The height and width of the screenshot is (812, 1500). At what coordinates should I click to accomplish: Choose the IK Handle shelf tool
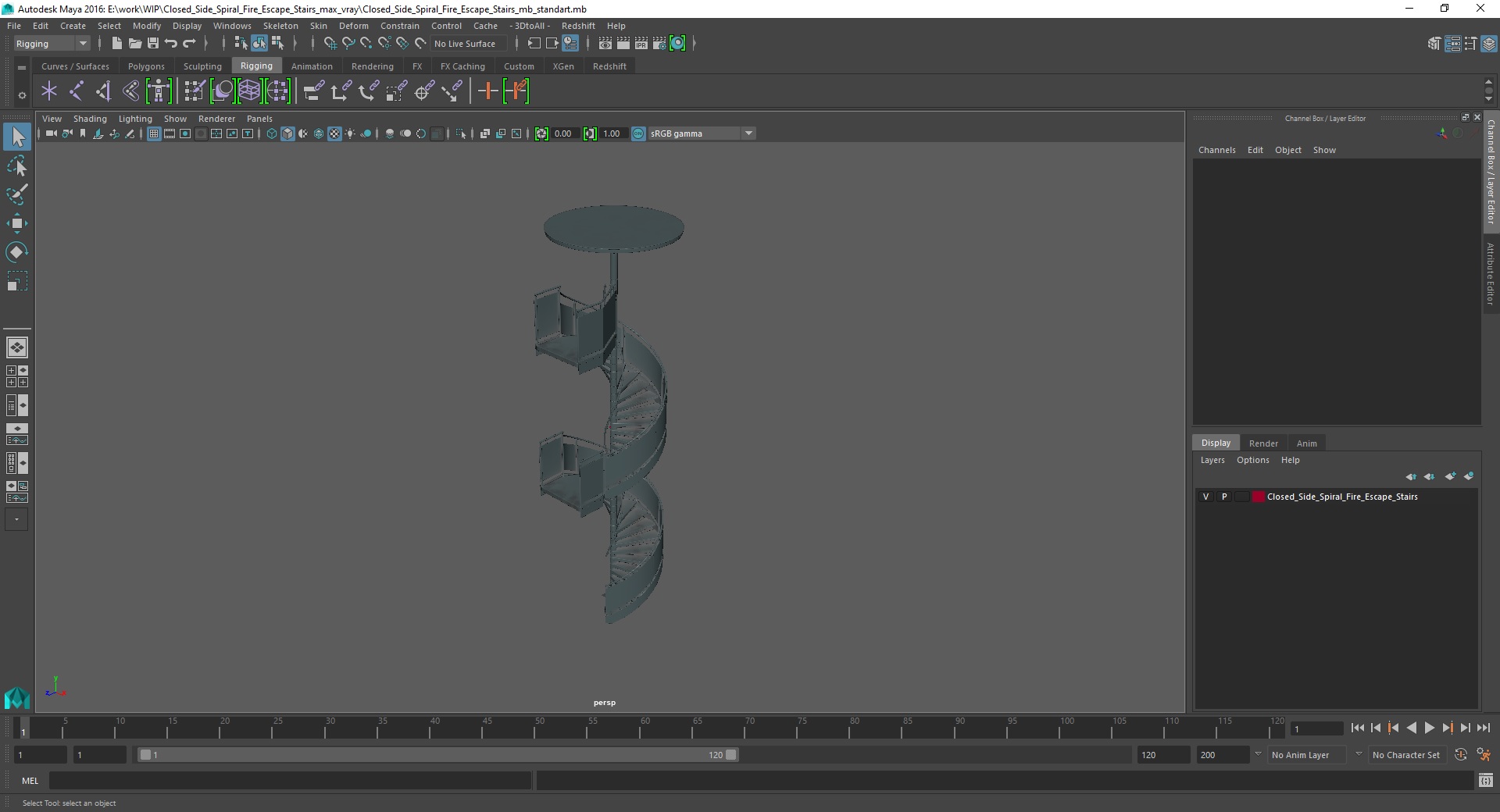click(104, 91)
